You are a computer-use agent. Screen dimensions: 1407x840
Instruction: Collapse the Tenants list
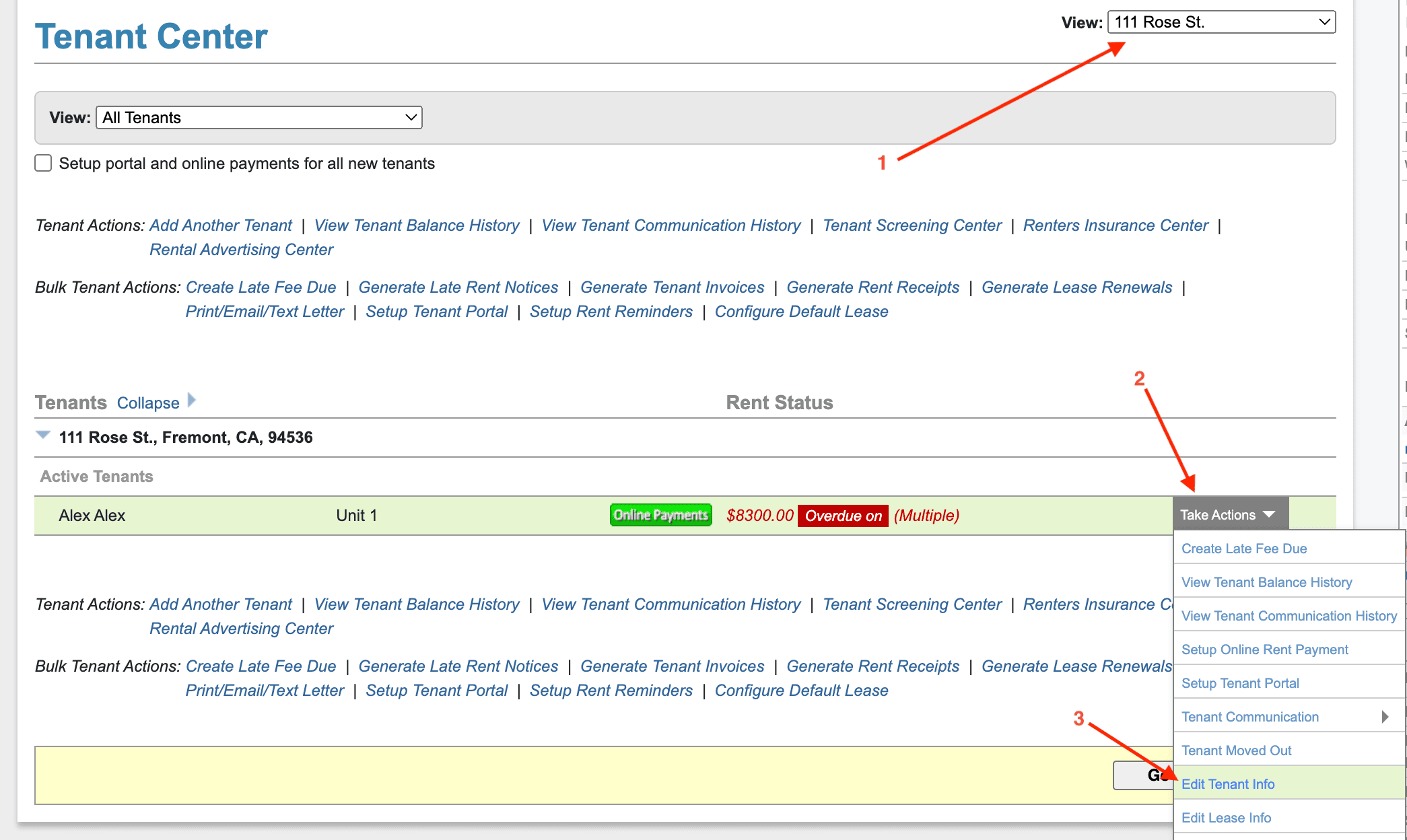pos(147,402)
